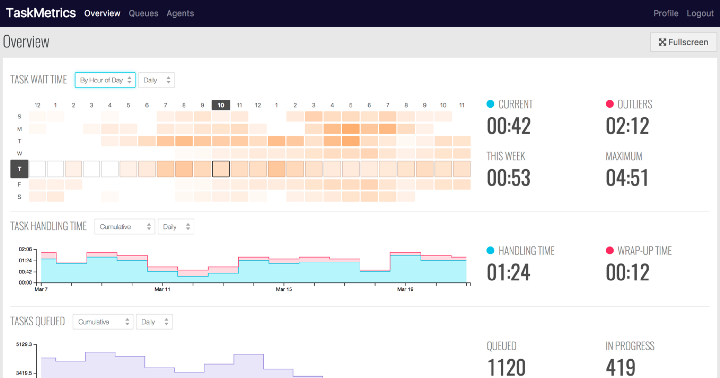720x378 pixels.
Task: Click the Fullscreen expand icon
Action: pyautogui.click(x=662, y=42)
